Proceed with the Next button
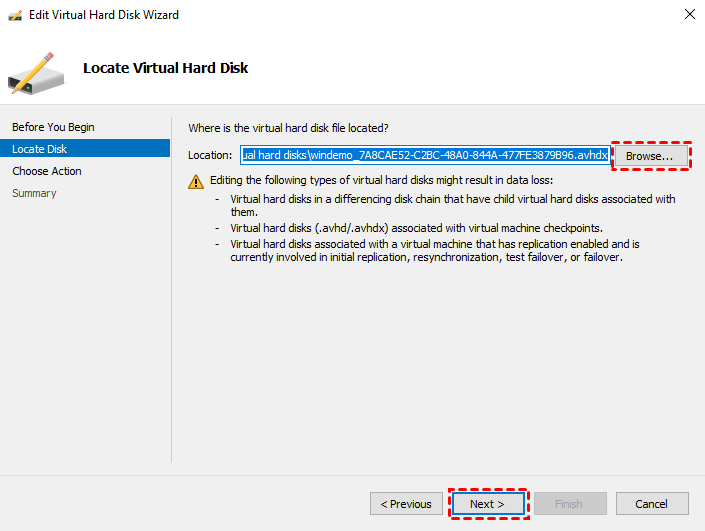705x531 pixels. (x=487, y=504)
